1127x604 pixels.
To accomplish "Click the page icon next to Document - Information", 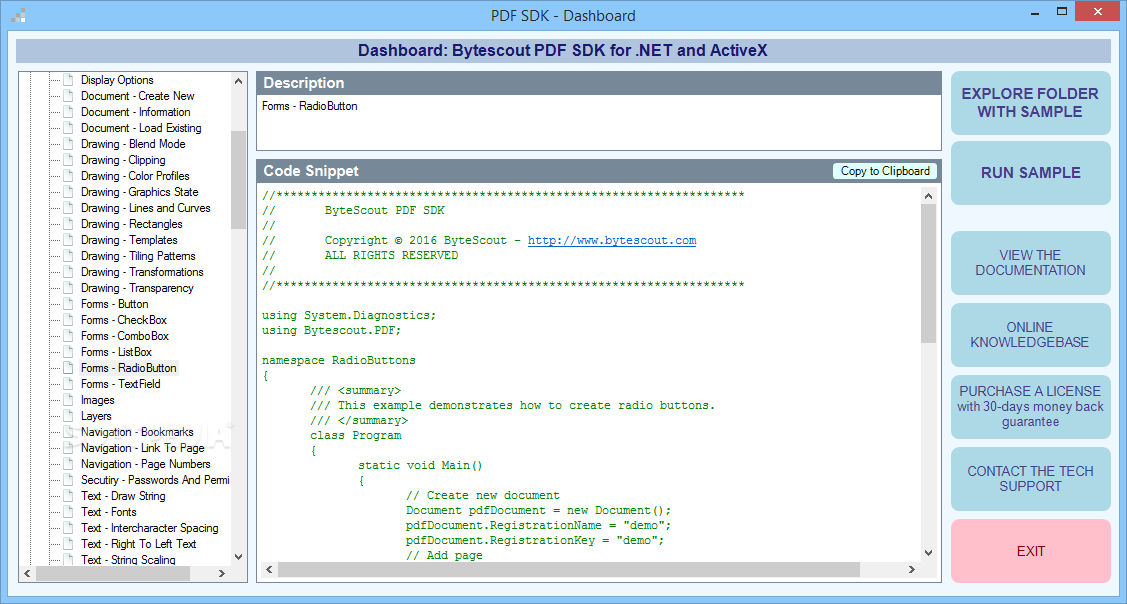I will click(68, 112).
